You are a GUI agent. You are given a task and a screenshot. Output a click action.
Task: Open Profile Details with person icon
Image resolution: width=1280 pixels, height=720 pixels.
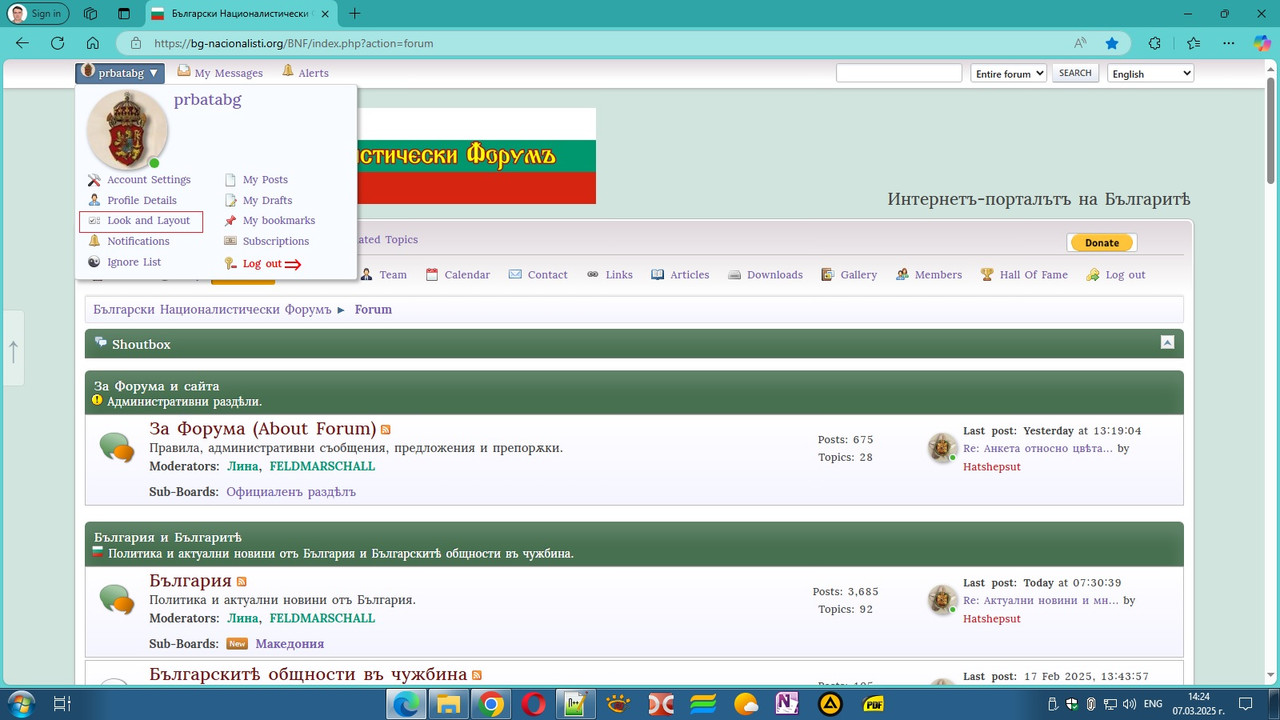pos(132,200)
